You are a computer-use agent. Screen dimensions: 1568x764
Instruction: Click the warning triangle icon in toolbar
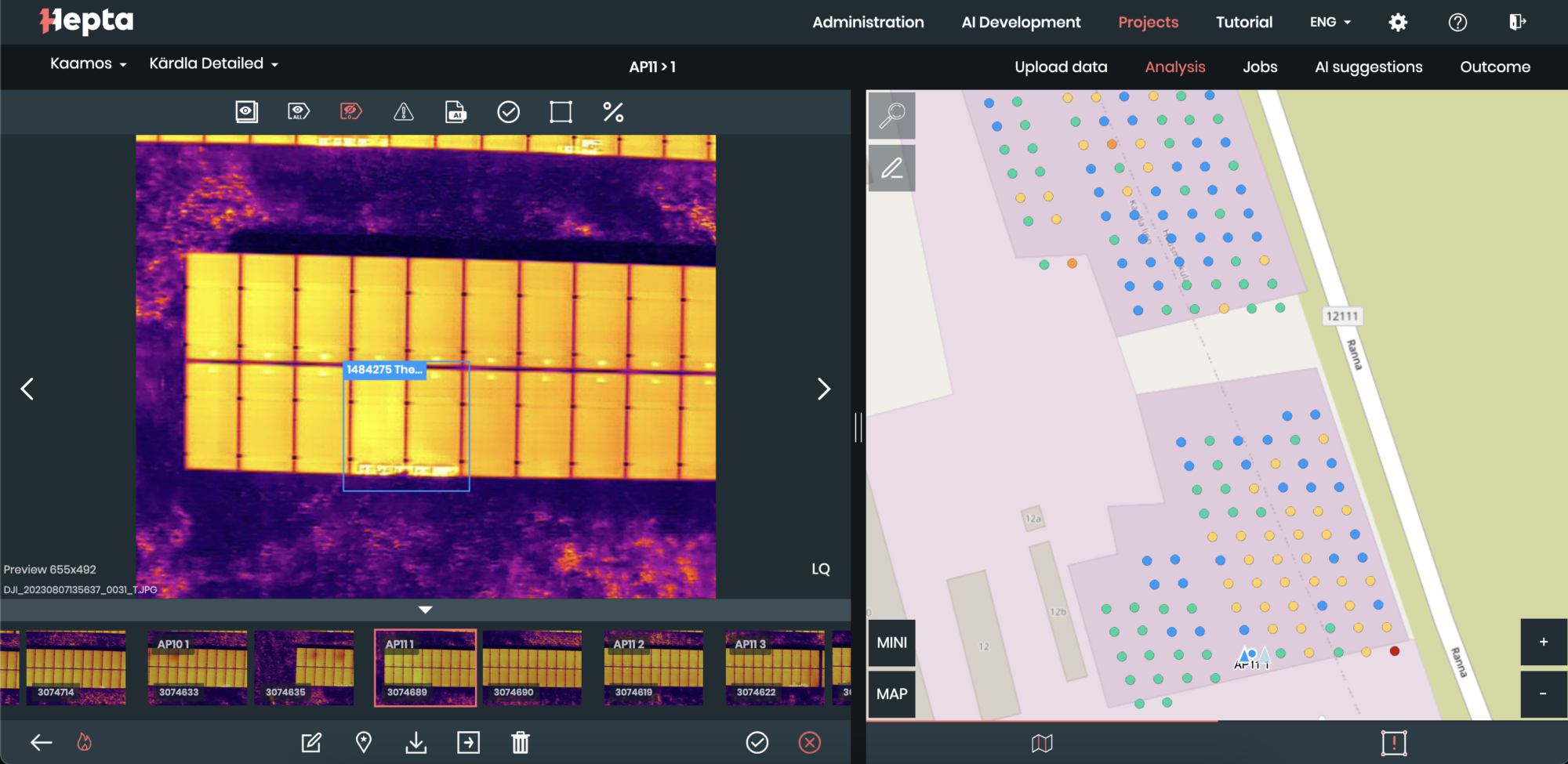click(404, 112)
